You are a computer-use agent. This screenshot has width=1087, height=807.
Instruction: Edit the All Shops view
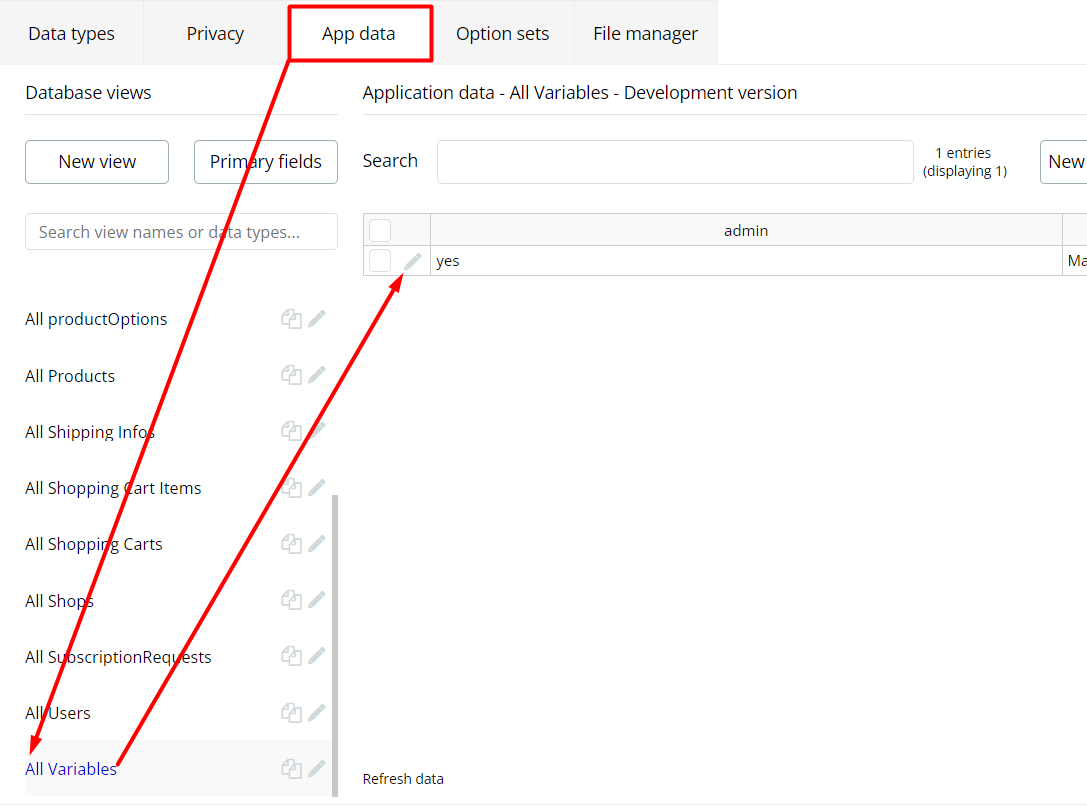pos(317,600)
